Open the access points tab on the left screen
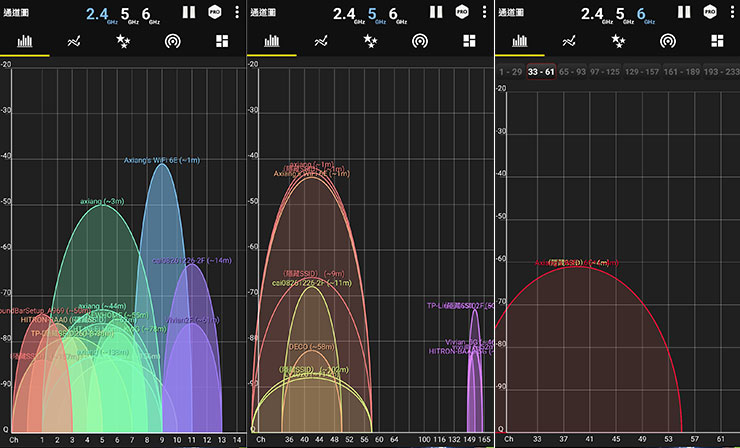The width and height of the screenshot is (740, 448). coord(172,41)
